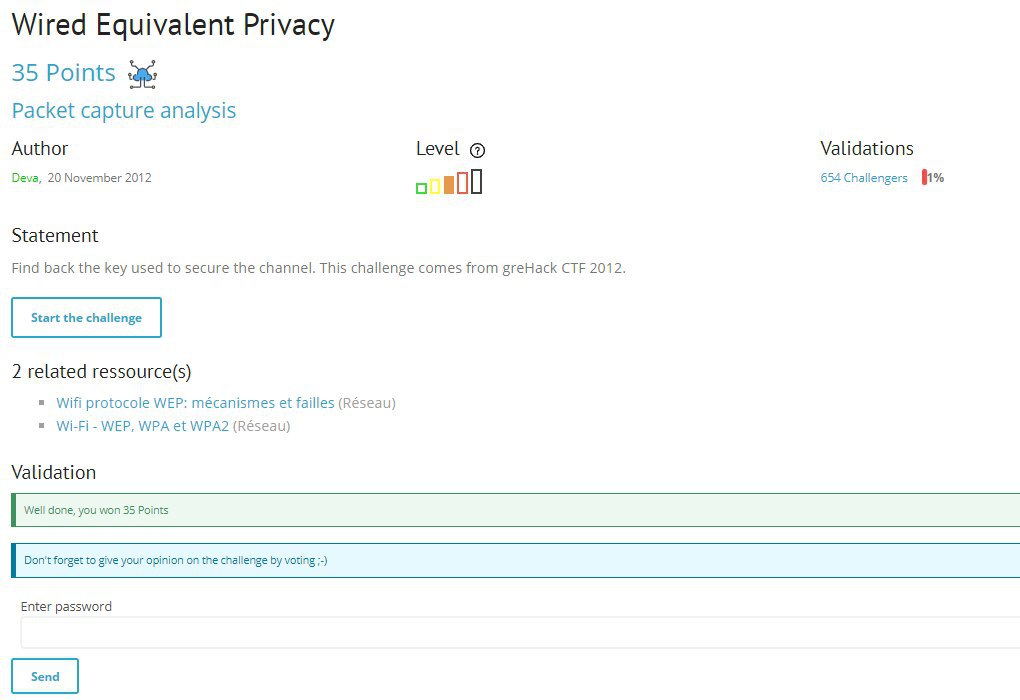Screen dimensions: 1020x700
Task: Click the red fourth difficulty level bar
Action: click(x=463, y=183)
